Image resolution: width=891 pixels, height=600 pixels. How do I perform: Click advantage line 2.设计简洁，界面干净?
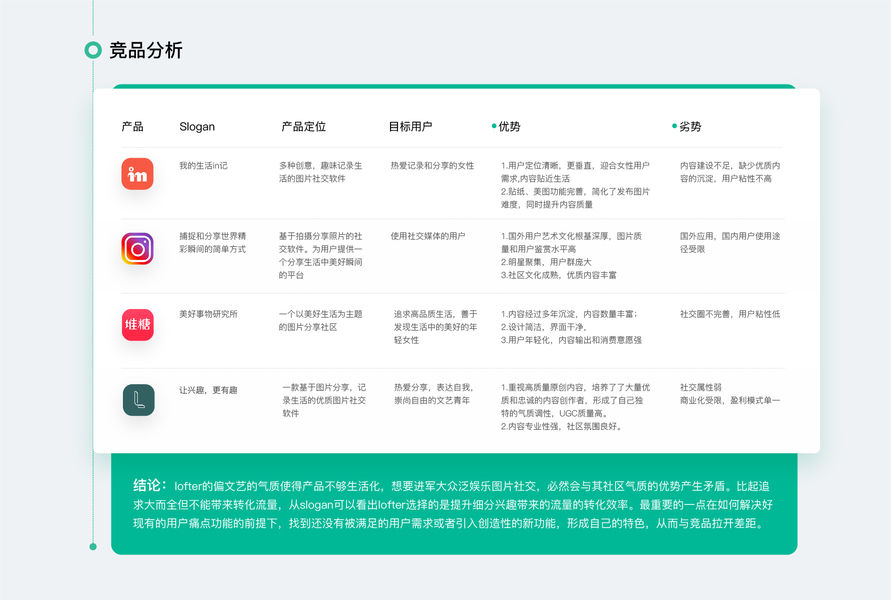coord(543,327)
